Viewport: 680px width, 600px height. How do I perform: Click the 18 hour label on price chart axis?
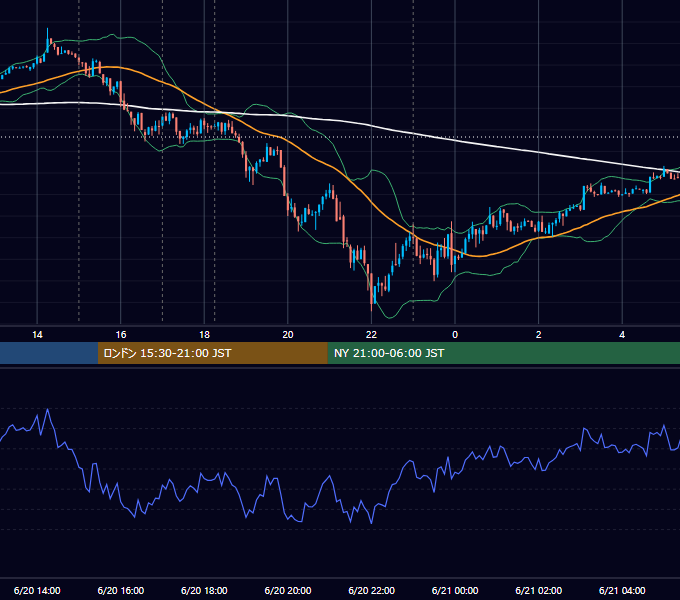pyautogui.click(x=204, y=335)
